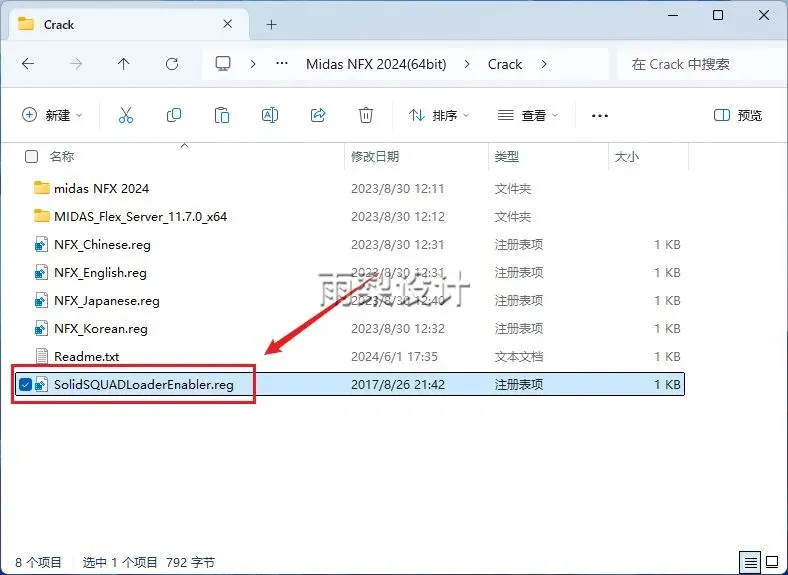Screen dimensions: 788x575
Task: Expand chevron after Midas NFX 2024(64bit)
Action: click(x=467, y=64)
